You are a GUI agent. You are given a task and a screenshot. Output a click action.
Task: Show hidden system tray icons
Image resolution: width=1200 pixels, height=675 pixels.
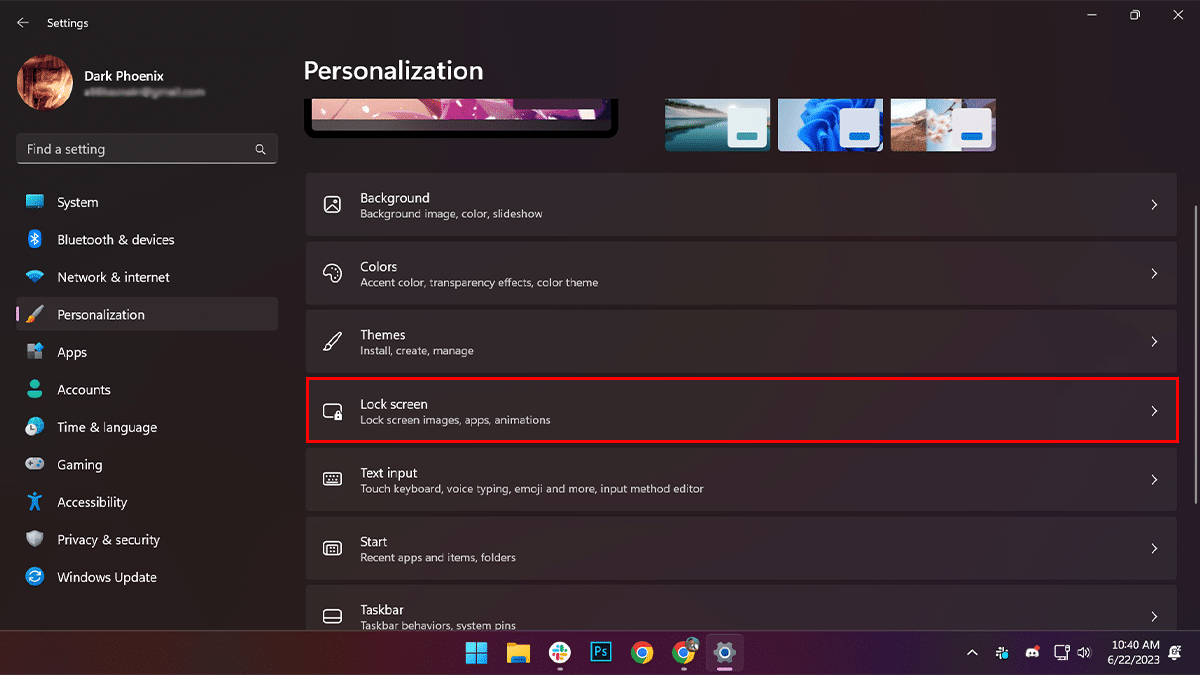coord(972,653)
